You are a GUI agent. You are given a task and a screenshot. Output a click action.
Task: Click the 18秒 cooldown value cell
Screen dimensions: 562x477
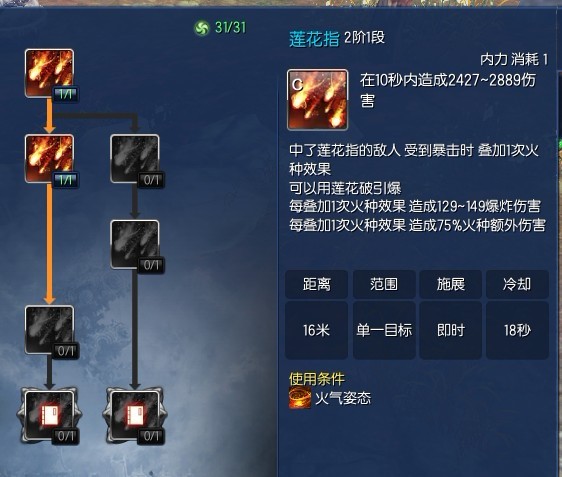pyautogui.click(x=517, y=330)
